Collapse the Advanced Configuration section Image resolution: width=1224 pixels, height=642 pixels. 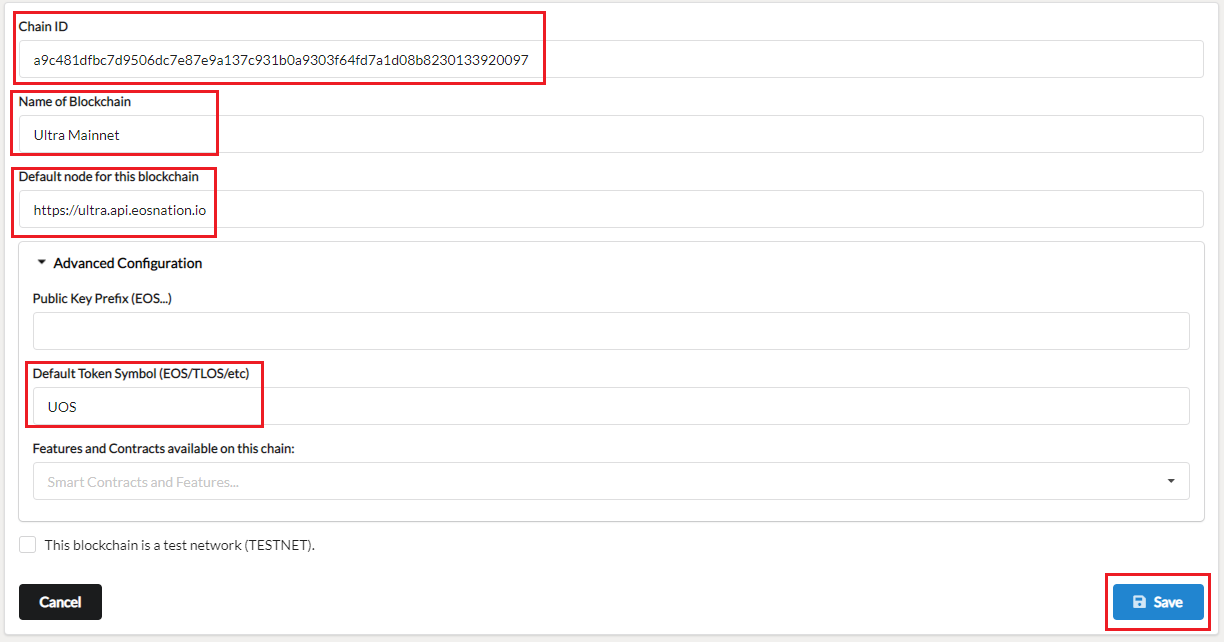119,263
